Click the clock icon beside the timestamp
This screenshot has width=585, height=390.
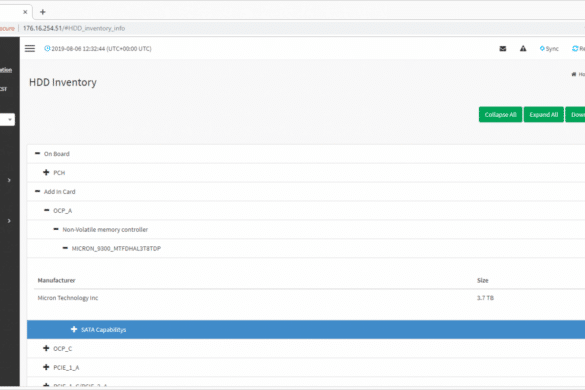47,49
